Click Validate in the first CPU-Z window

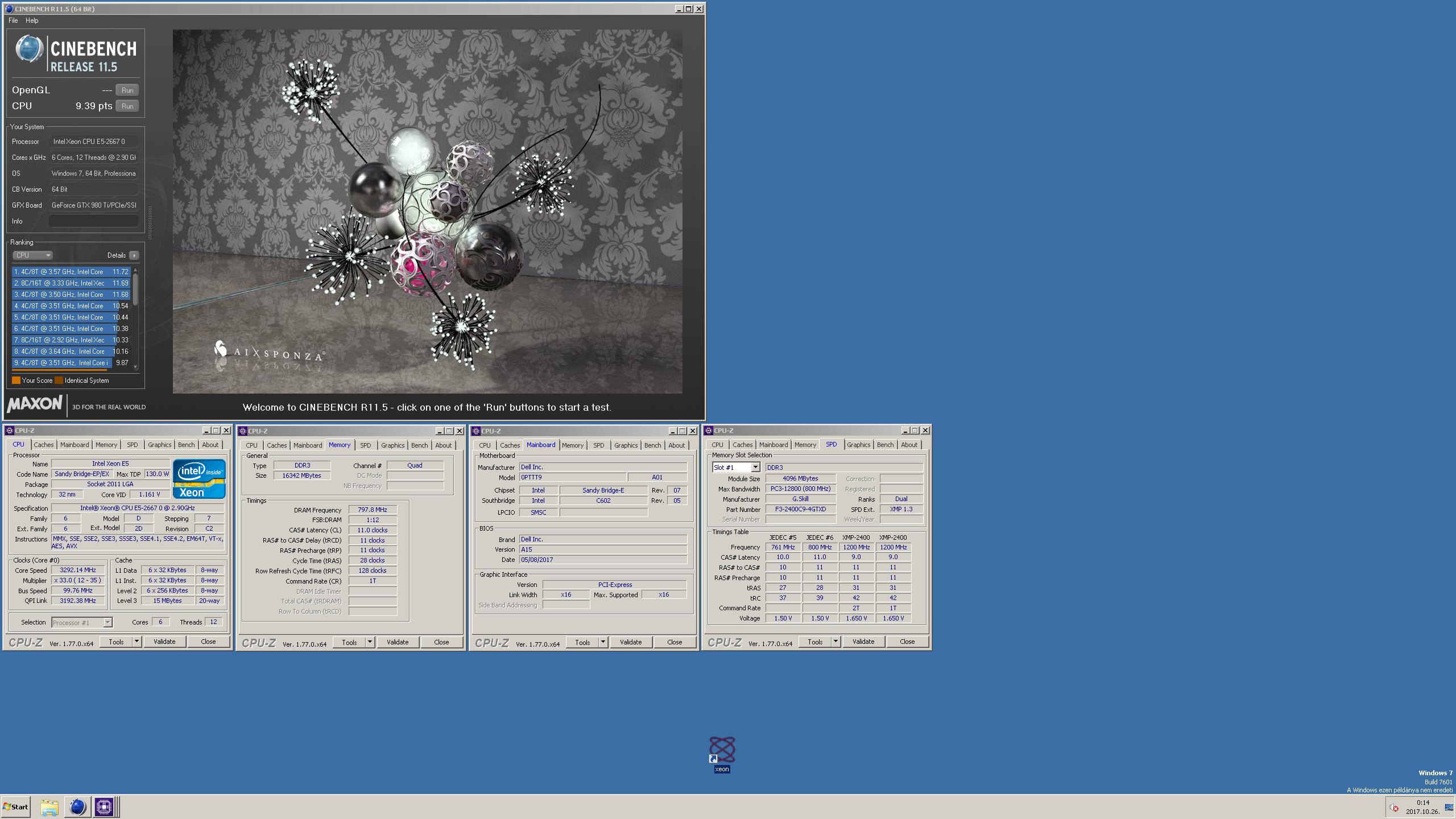[164, 642]
